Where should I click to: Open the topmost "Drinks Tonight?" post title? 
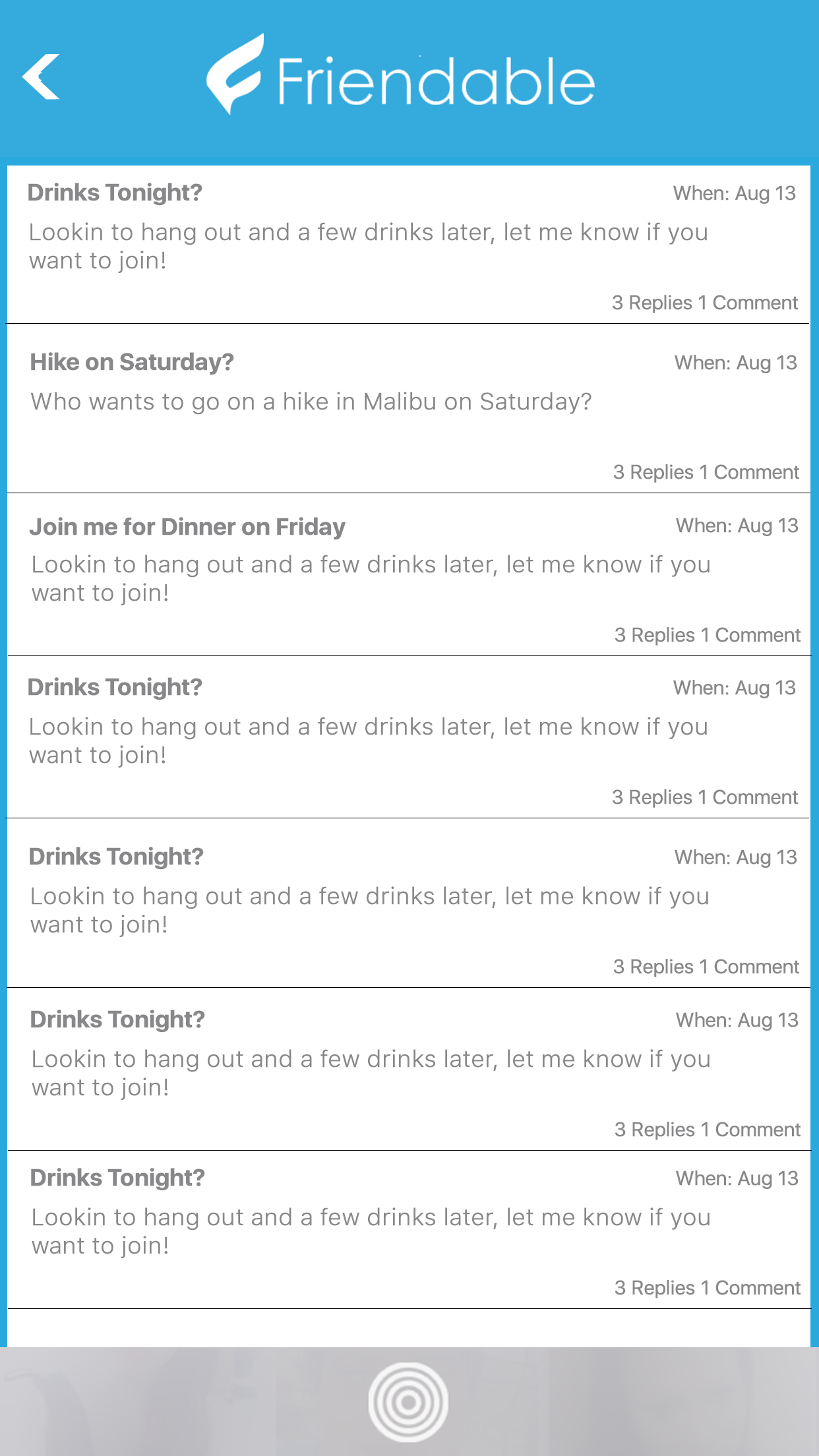tap(115, 193)
